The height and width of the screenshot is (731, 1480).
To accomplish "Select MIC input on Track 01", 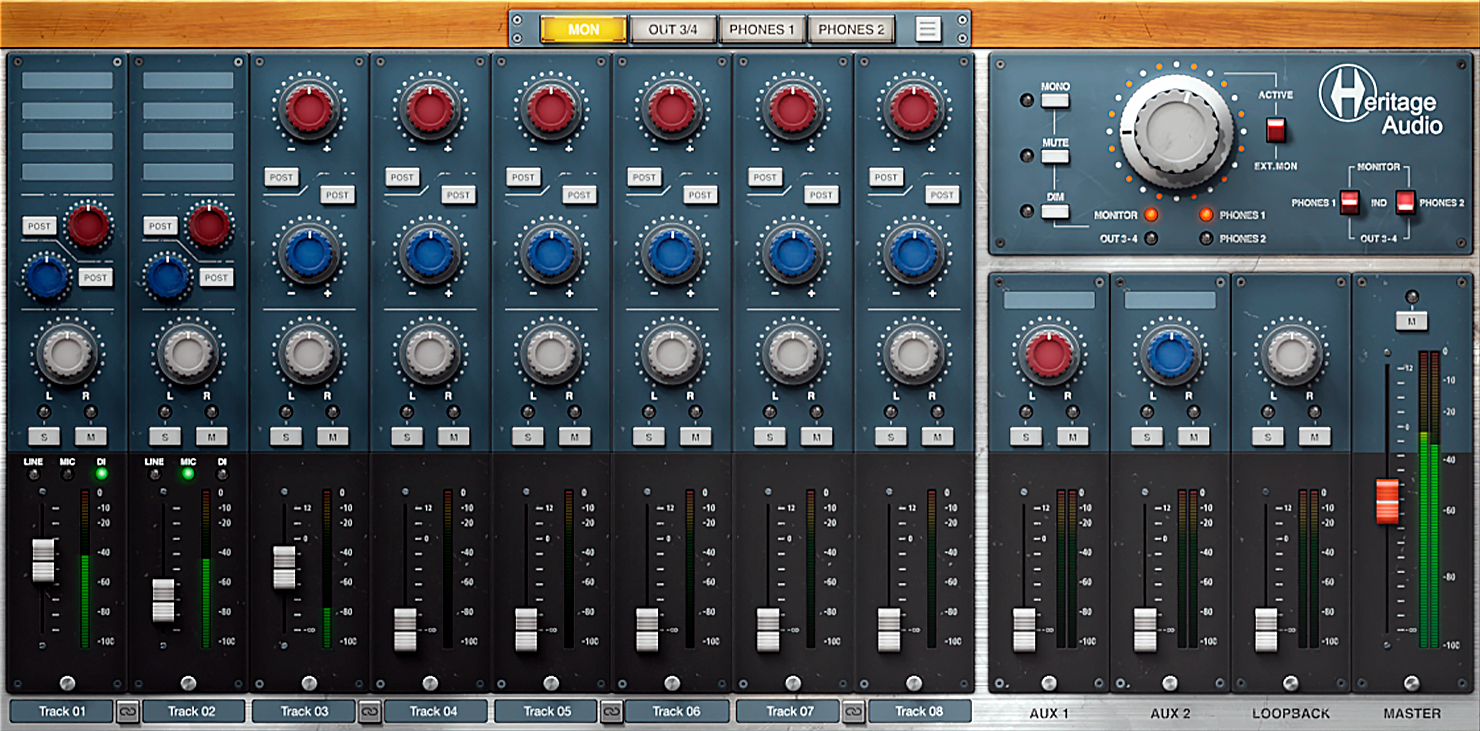I will click(68, 474).
